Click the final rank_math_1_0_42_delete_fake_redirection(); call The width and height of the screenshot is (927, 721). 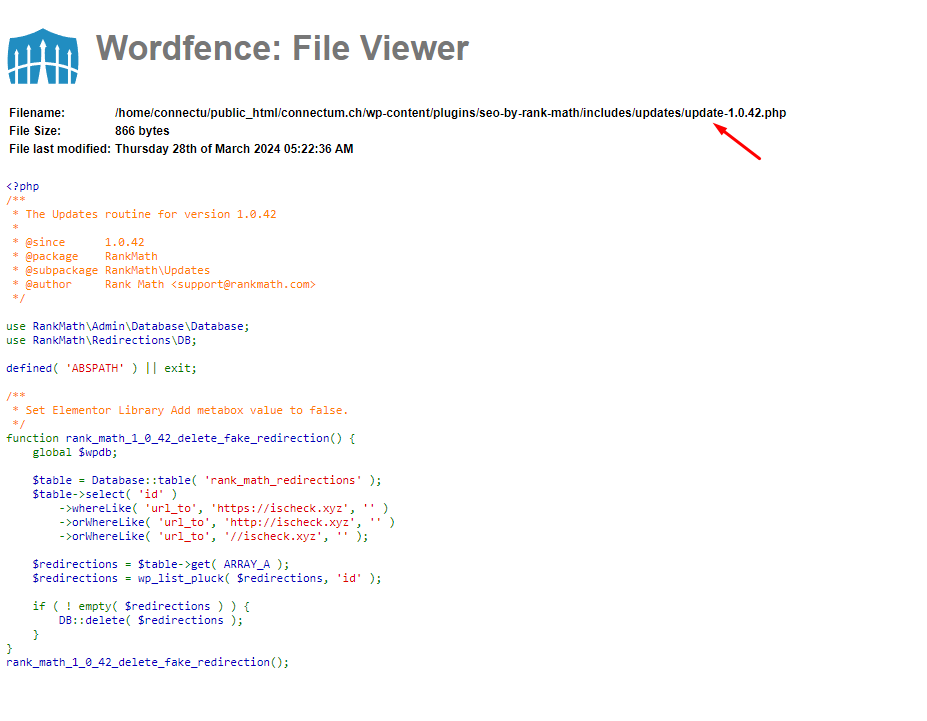point(147,662)
